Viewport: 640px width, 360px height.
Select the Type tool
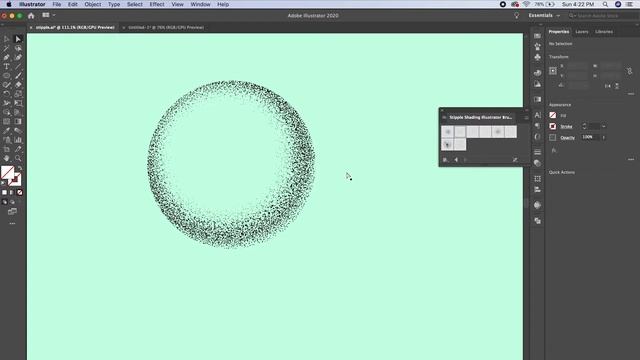coord(6,67)
